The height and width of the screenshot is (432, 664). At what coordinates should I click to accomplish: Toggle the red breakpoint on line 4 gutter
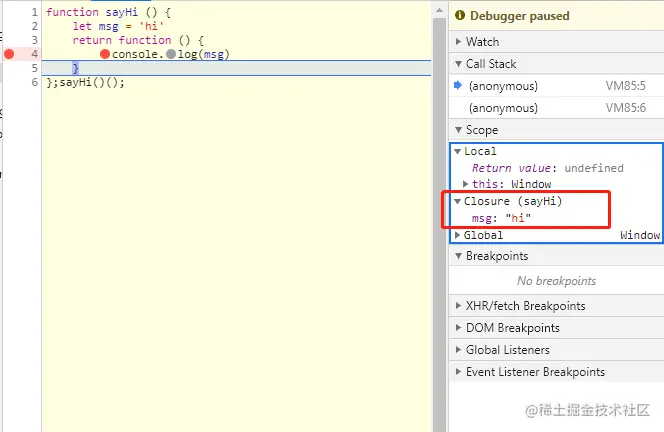(9, 54)
